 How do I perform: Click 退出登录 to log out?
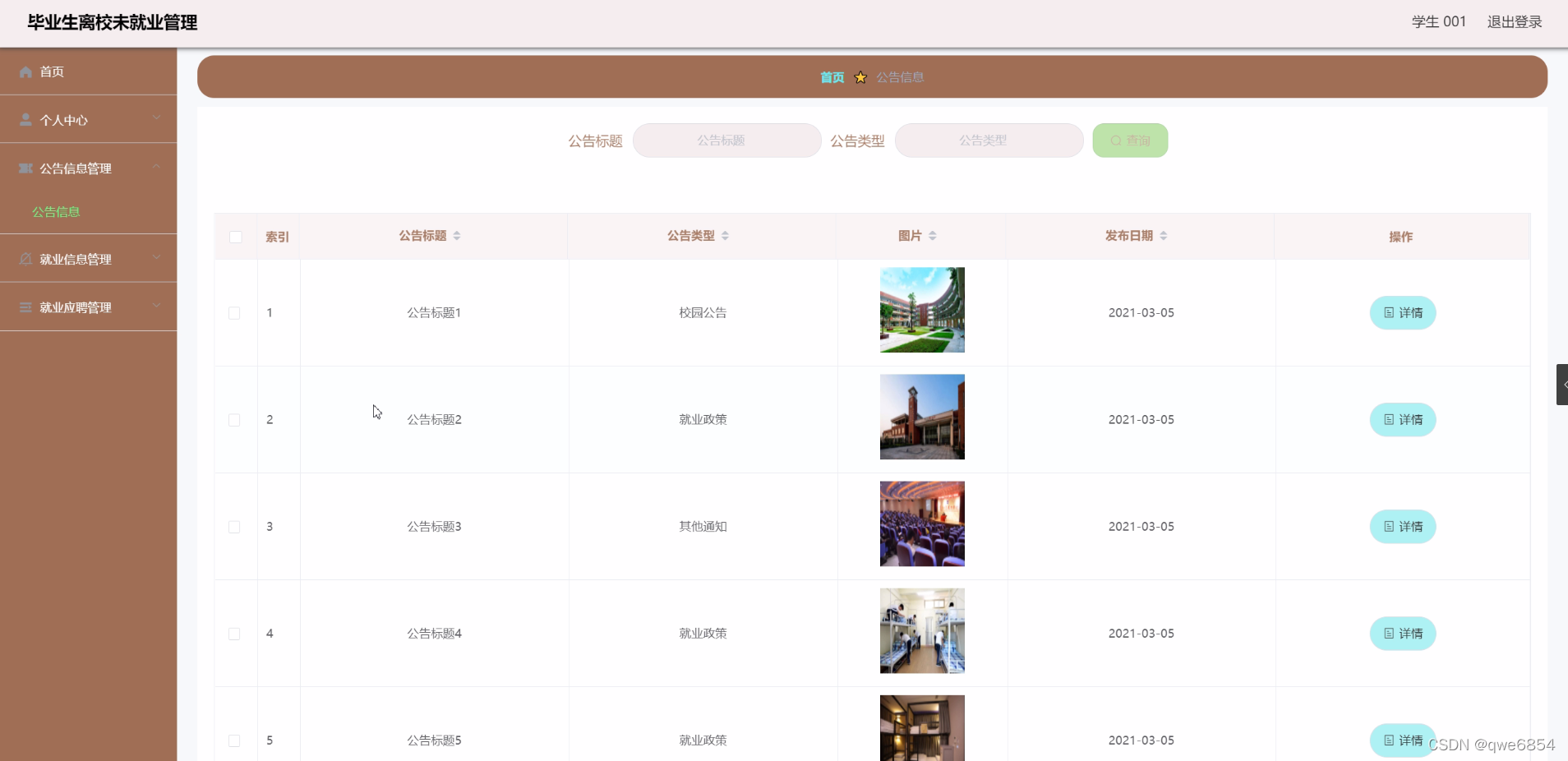[x=1515, y=22]
